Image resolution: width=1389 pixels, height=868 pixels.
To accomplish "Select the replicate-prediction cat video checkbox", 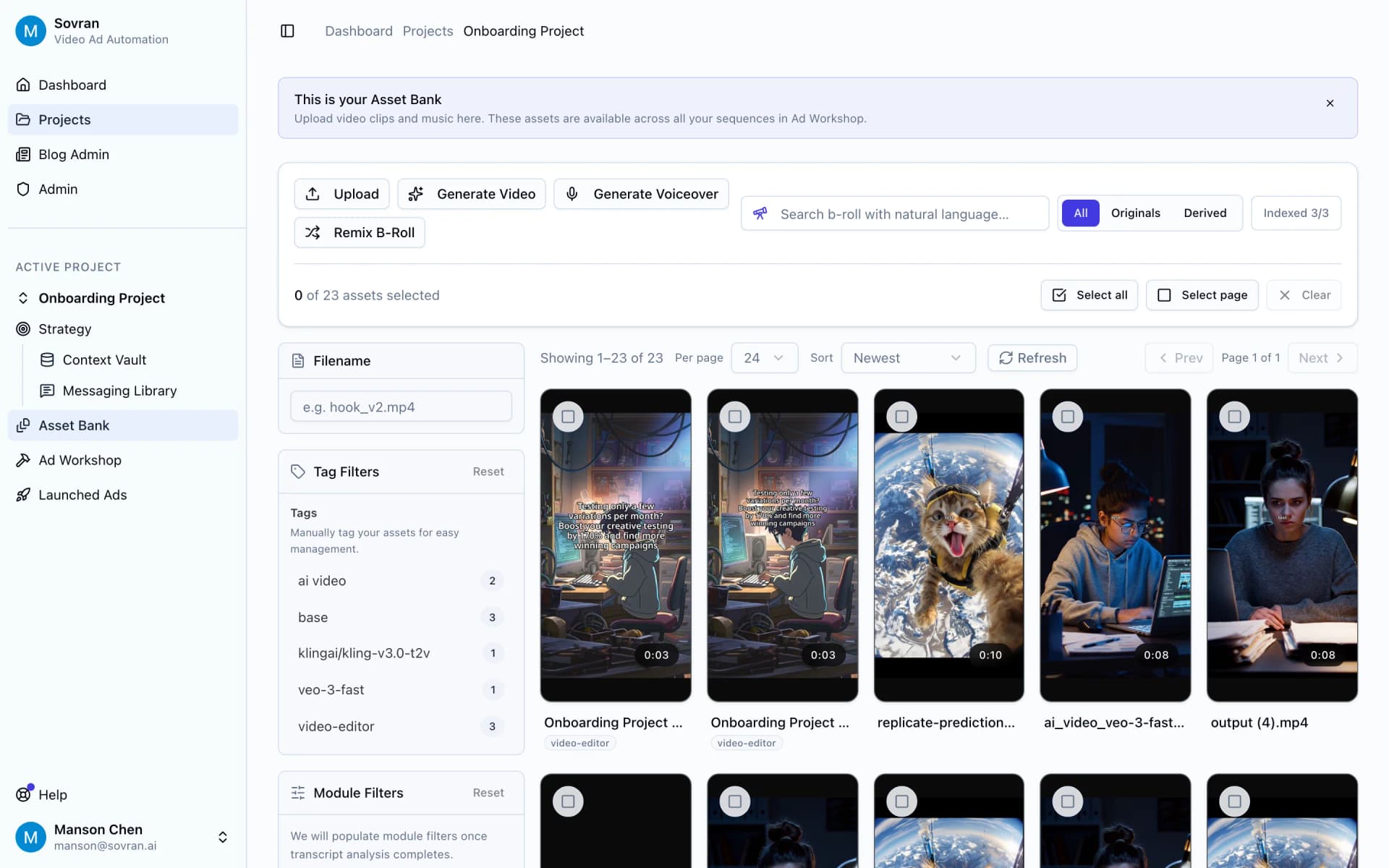I will pyautogui.click(x=901, y=416).
